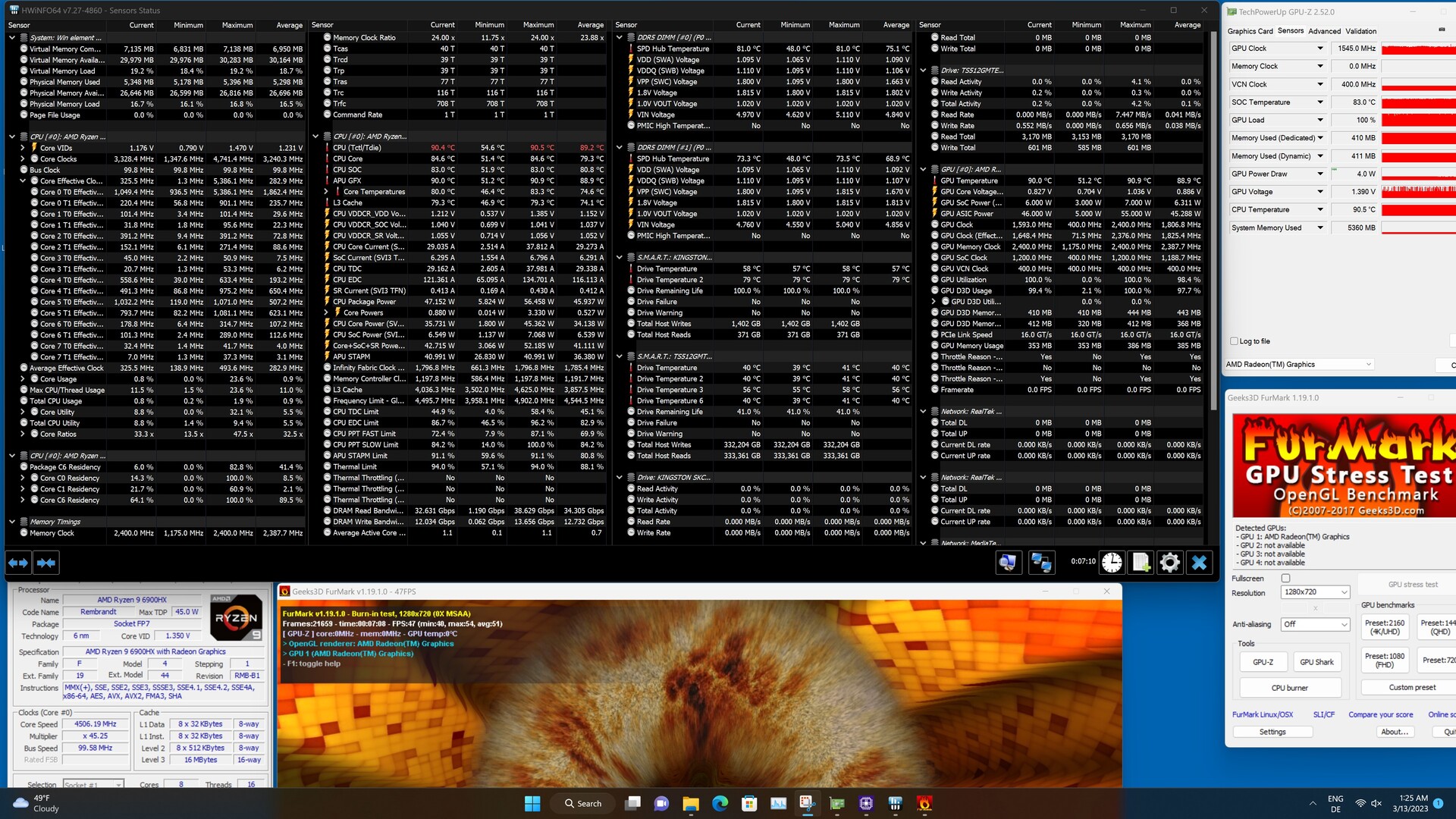1456x819 pixels.
Task: Open HWiNFO sensor settings gear icon
Action: coord(1170,563)
